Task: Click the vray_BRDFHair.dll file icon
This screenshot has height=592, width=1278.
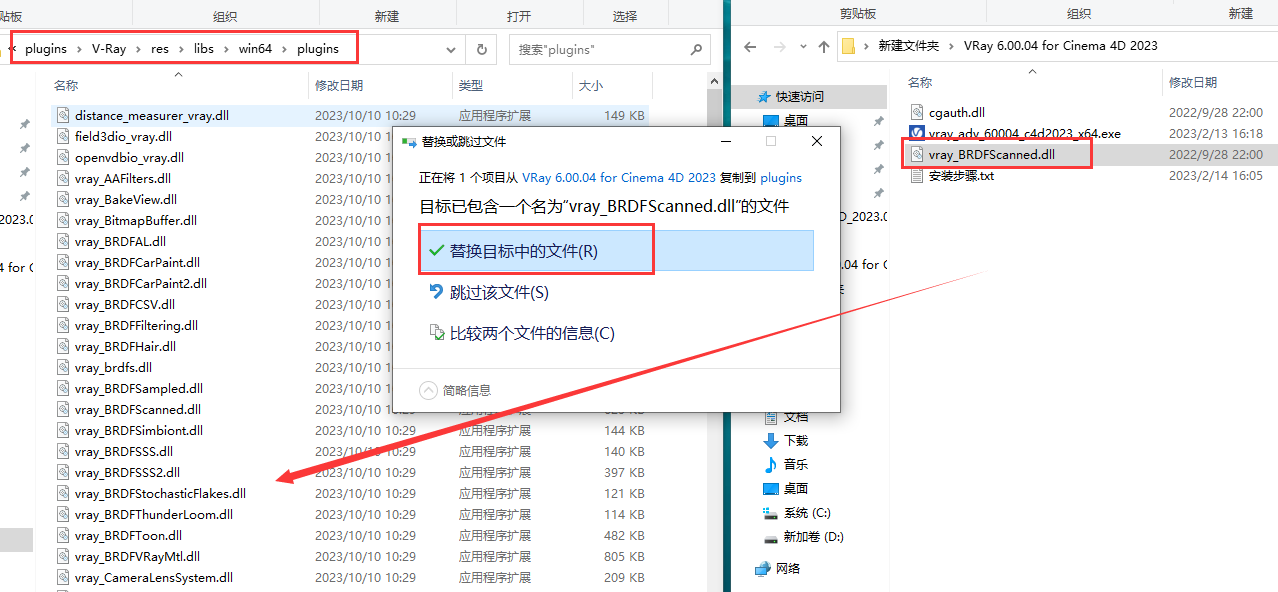Action: point(63,346)
